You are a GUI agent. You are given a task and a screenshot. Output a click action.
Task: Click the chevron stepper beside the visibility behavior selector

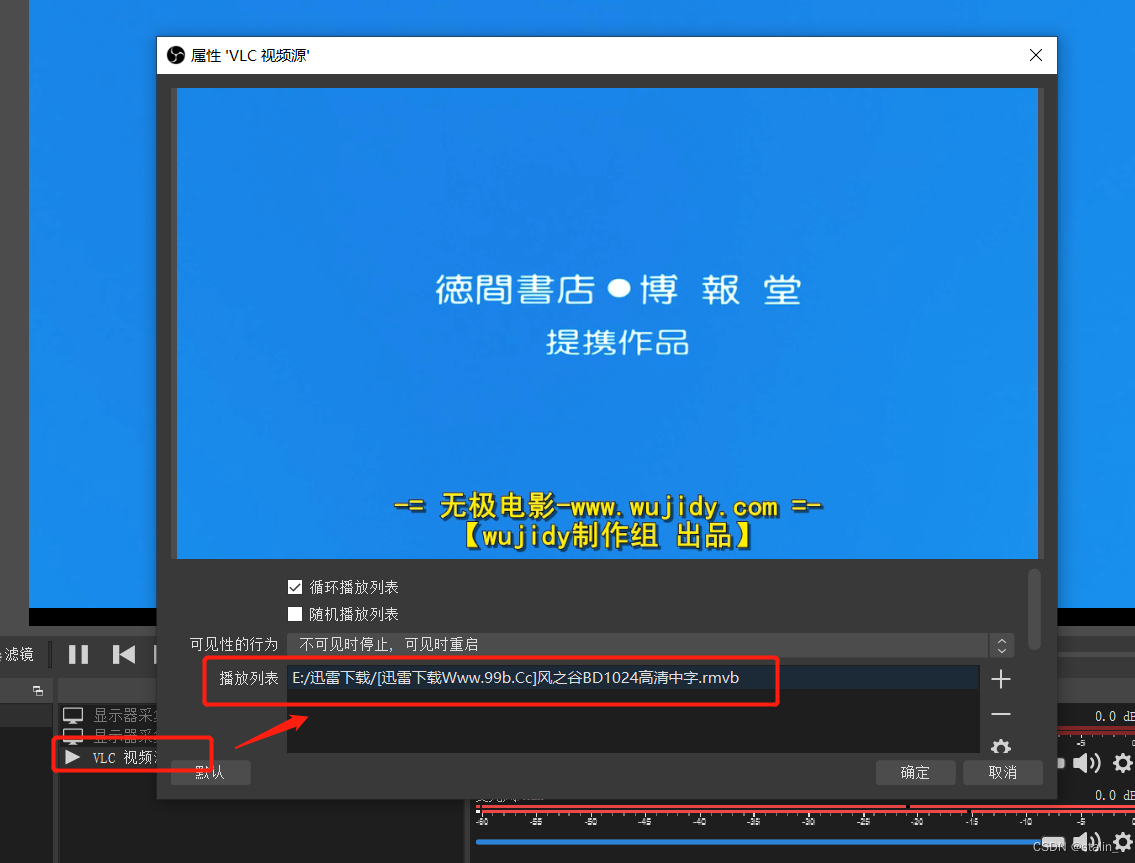click(x=1001, y=645)
